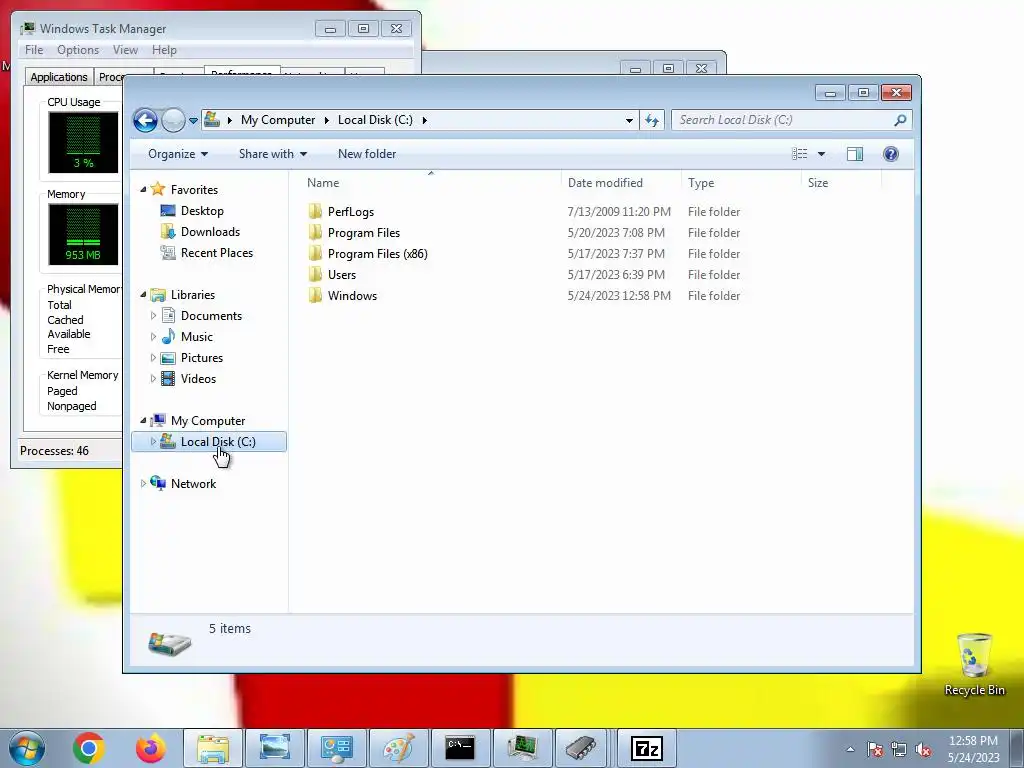Click the address bar drive icon
1024x768 pixels.
[212, 120]
